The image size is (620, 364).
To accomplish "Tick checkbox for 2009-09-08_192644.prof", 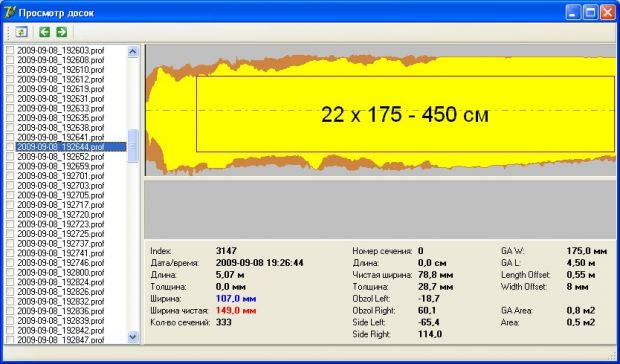I will 10,147.
